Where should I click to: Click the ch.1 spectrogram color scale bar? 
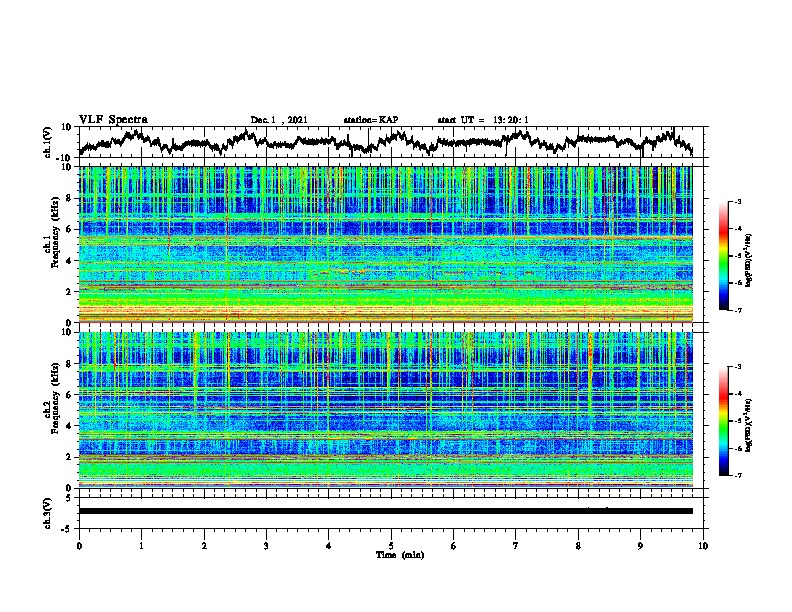pyautogui.click(x=724, y=256)
